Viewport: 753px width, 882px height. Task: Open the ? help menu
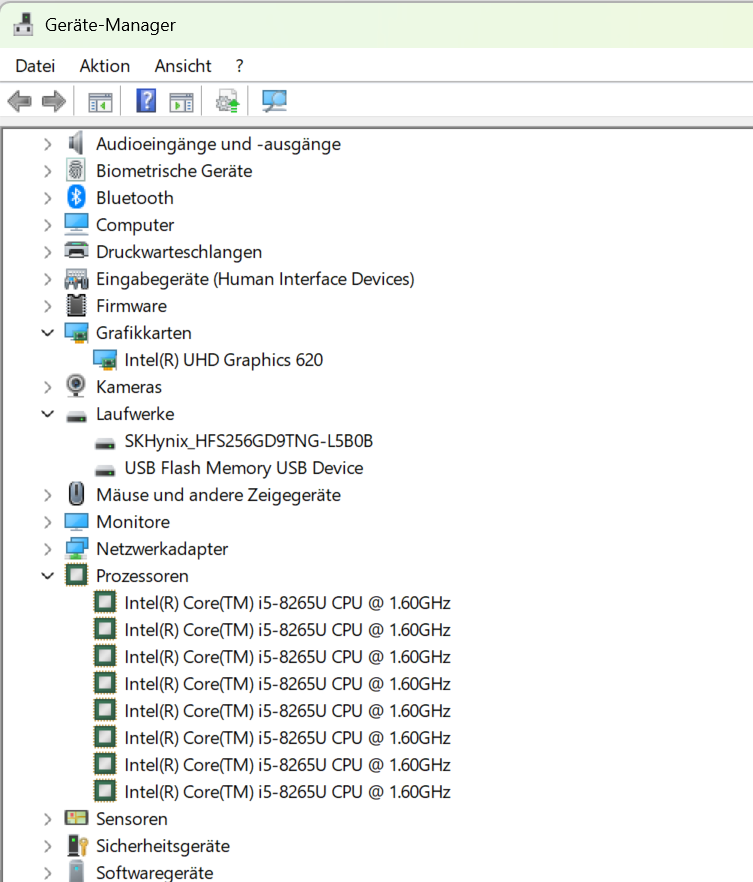(240, 66)
